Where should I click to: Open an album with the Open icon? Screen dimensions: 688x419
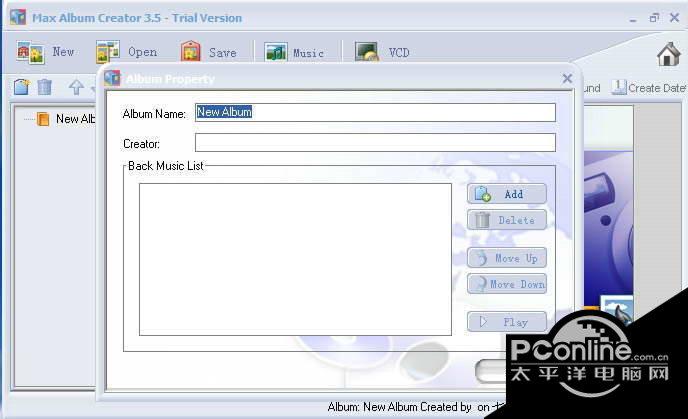coord(108,52)
